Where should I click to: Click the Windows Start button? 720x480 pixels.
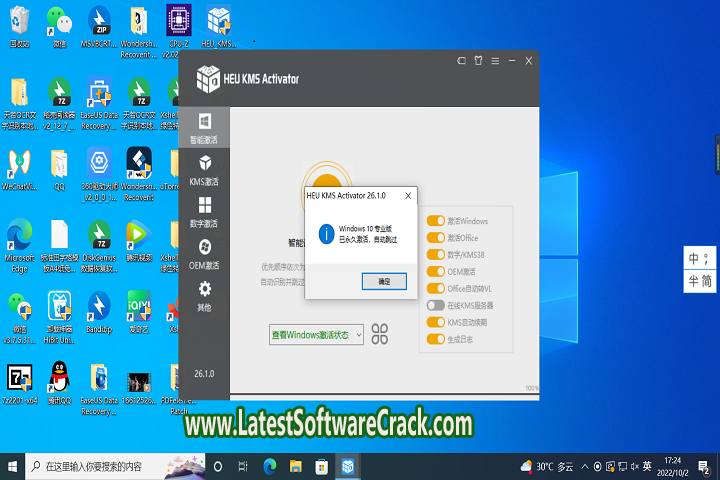click(12, 466)
